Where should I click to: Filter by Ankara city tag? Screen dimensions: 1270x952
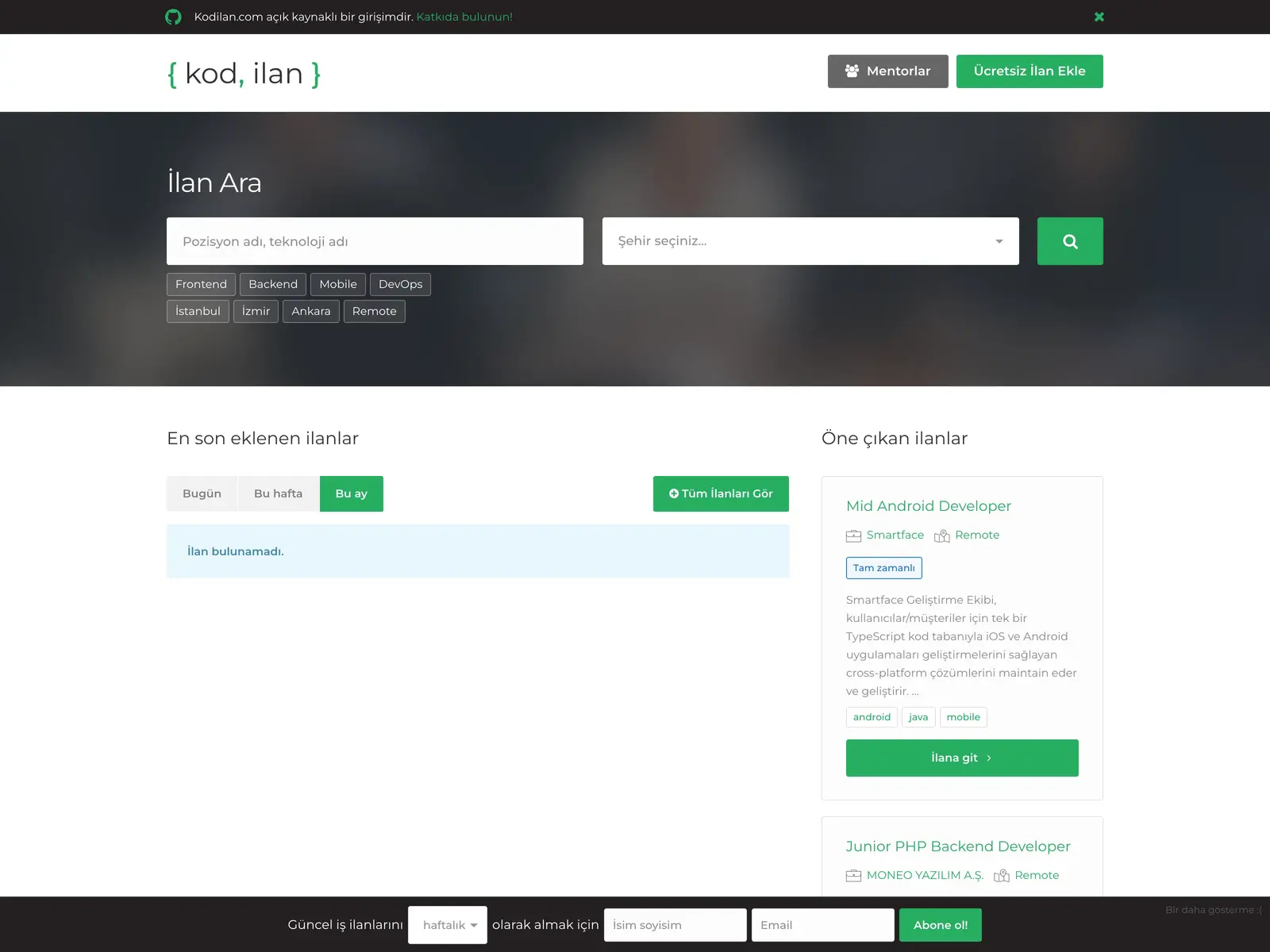(311, 311)
